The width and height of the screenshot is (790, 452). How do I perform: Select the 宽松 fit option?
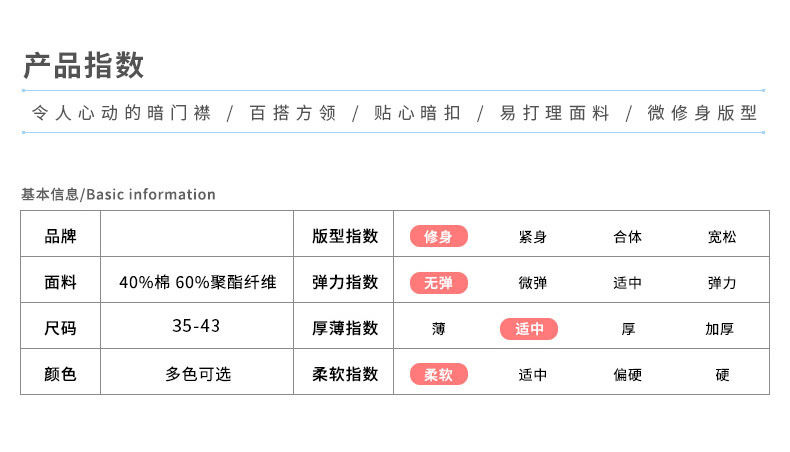tap(721, 237)
